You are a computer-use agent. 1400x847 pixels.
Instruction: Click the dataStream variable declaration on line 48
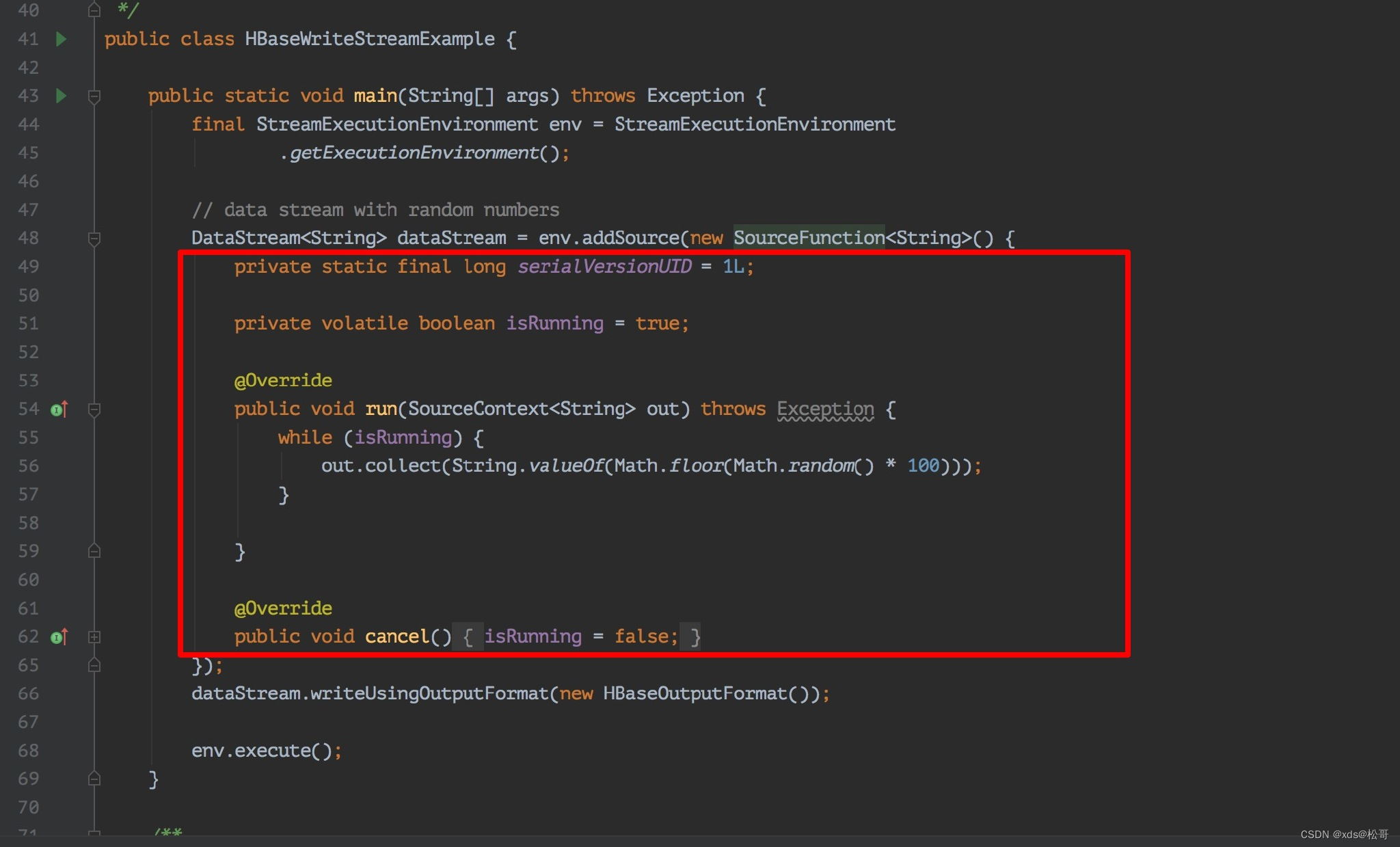pos(452,238)
